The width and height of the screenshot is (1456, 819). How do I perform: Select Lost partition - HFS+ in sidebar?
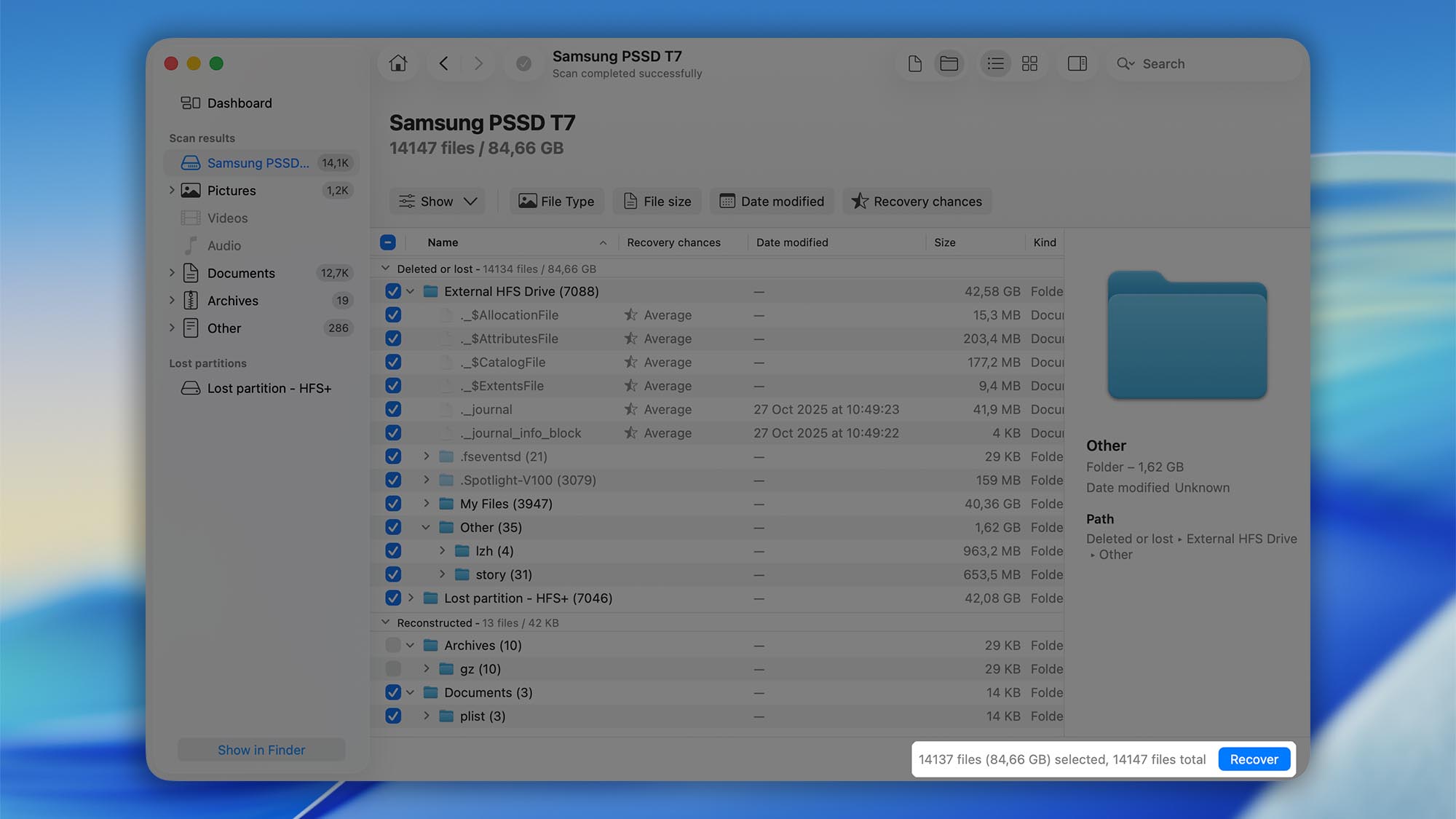(x=266, y=388)
